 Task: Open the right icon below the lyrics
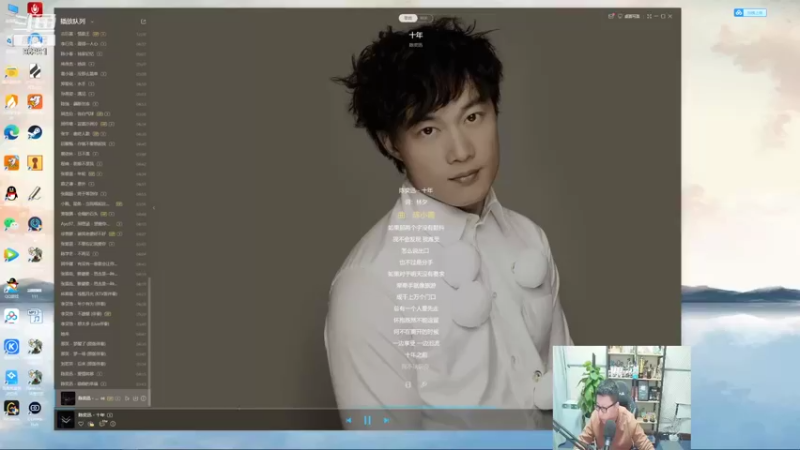coord(423,385)
